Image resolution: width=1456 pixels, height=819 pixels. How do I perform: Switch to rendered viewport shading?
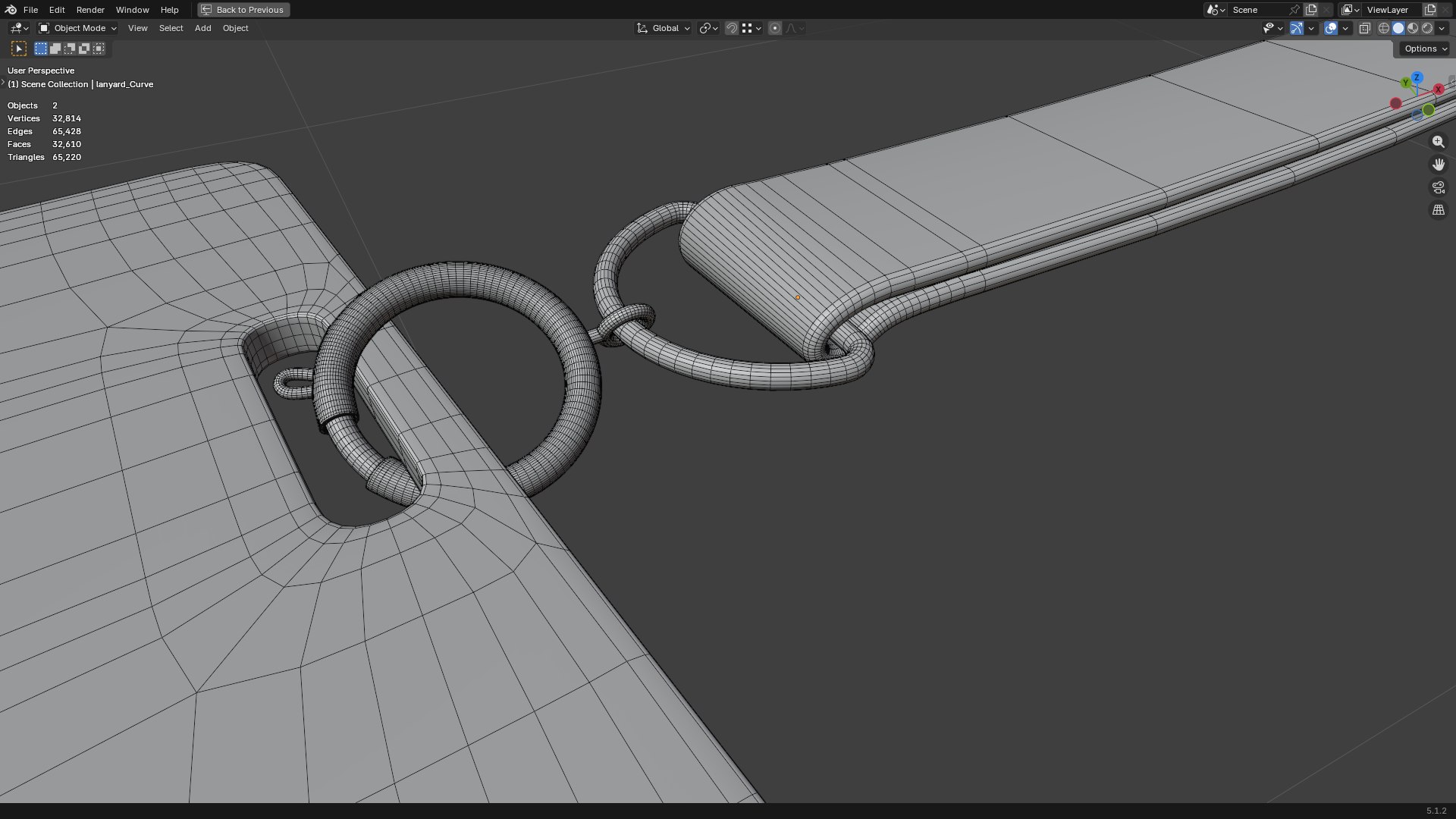[x=1427, y=28]
